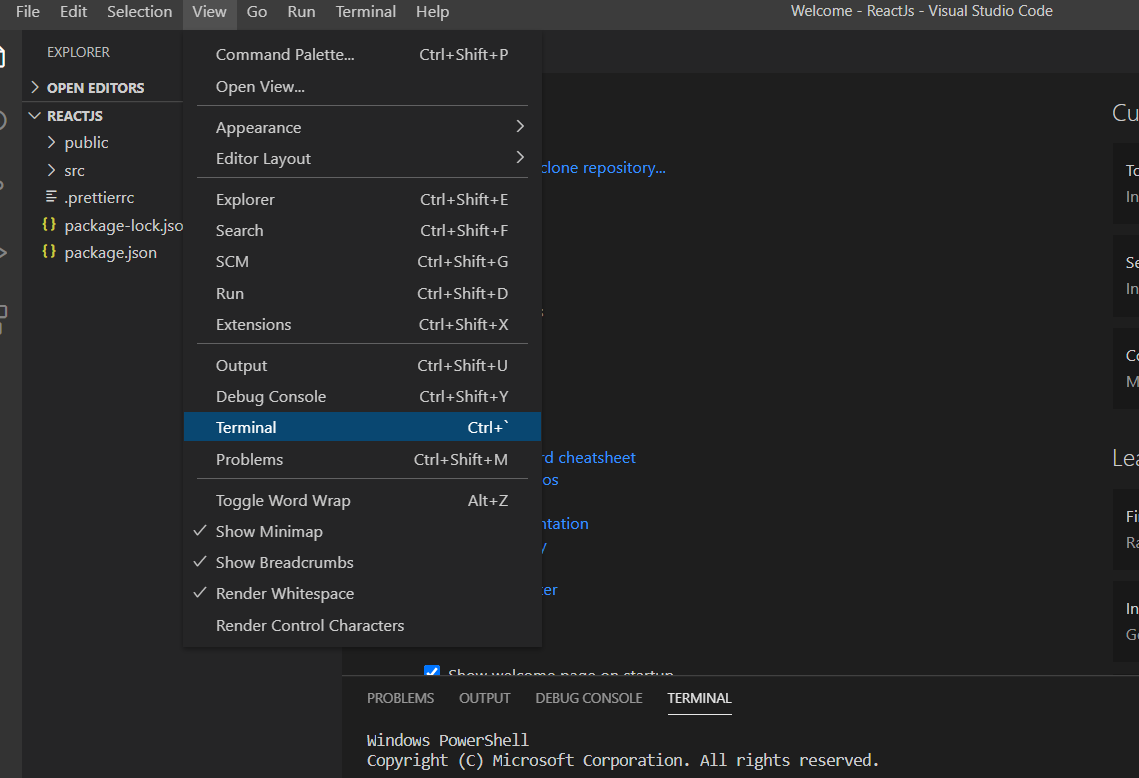Image resolution: width=1139 pixels, height=778 pixels.
Task: Switch to the Debug Console panel tab
Action: pos(588,698)
